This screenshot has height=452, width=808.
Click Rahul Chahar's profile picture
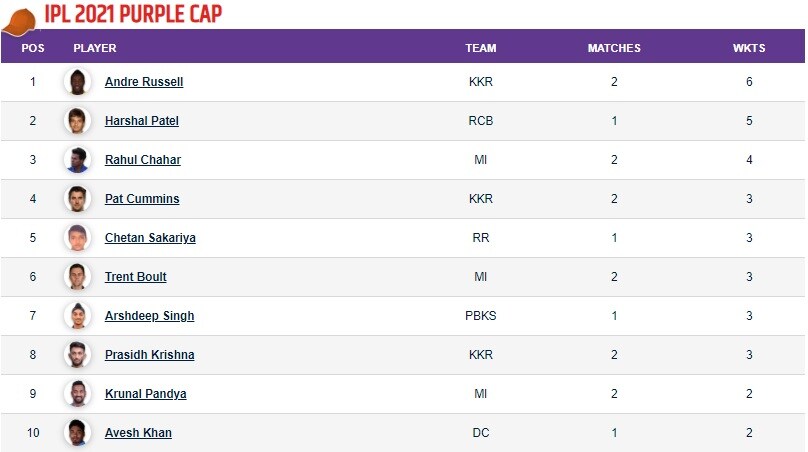click(77, 160)
